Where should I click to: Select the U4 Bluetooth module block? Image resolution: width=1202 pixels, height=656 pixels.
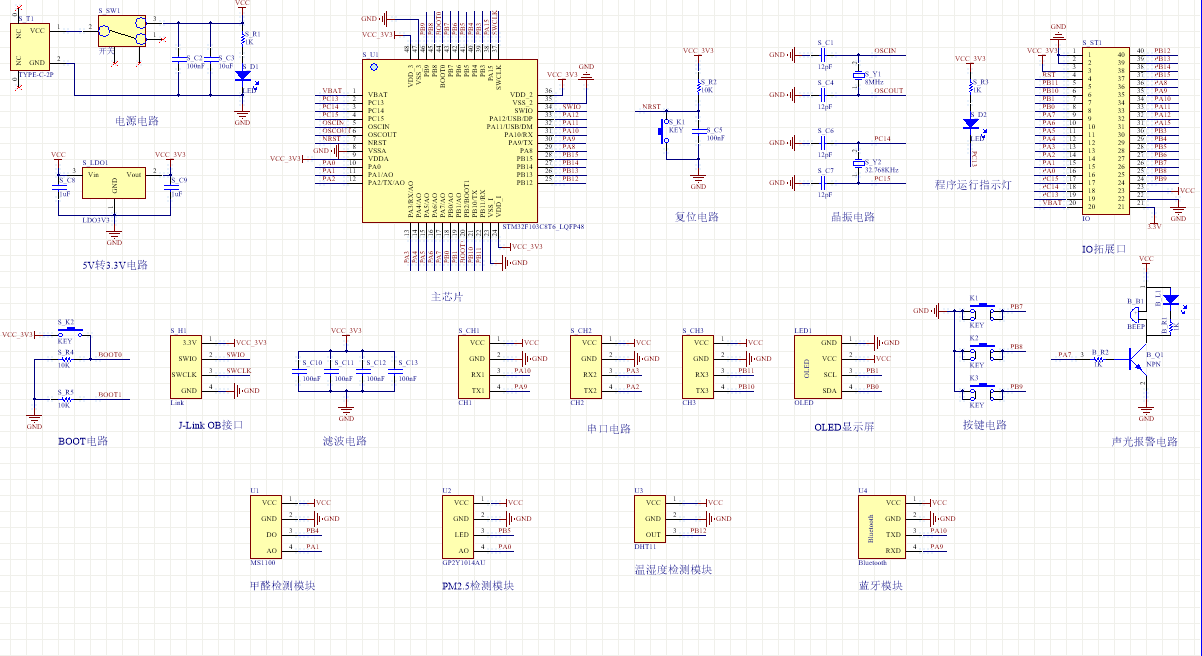882,527
